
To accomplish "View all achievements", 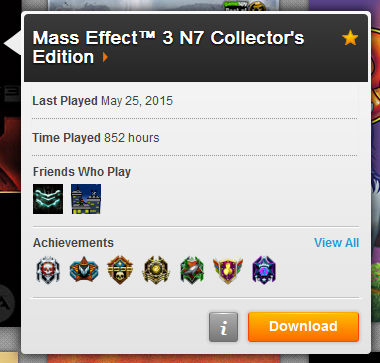I will click(x=337, y=243).
